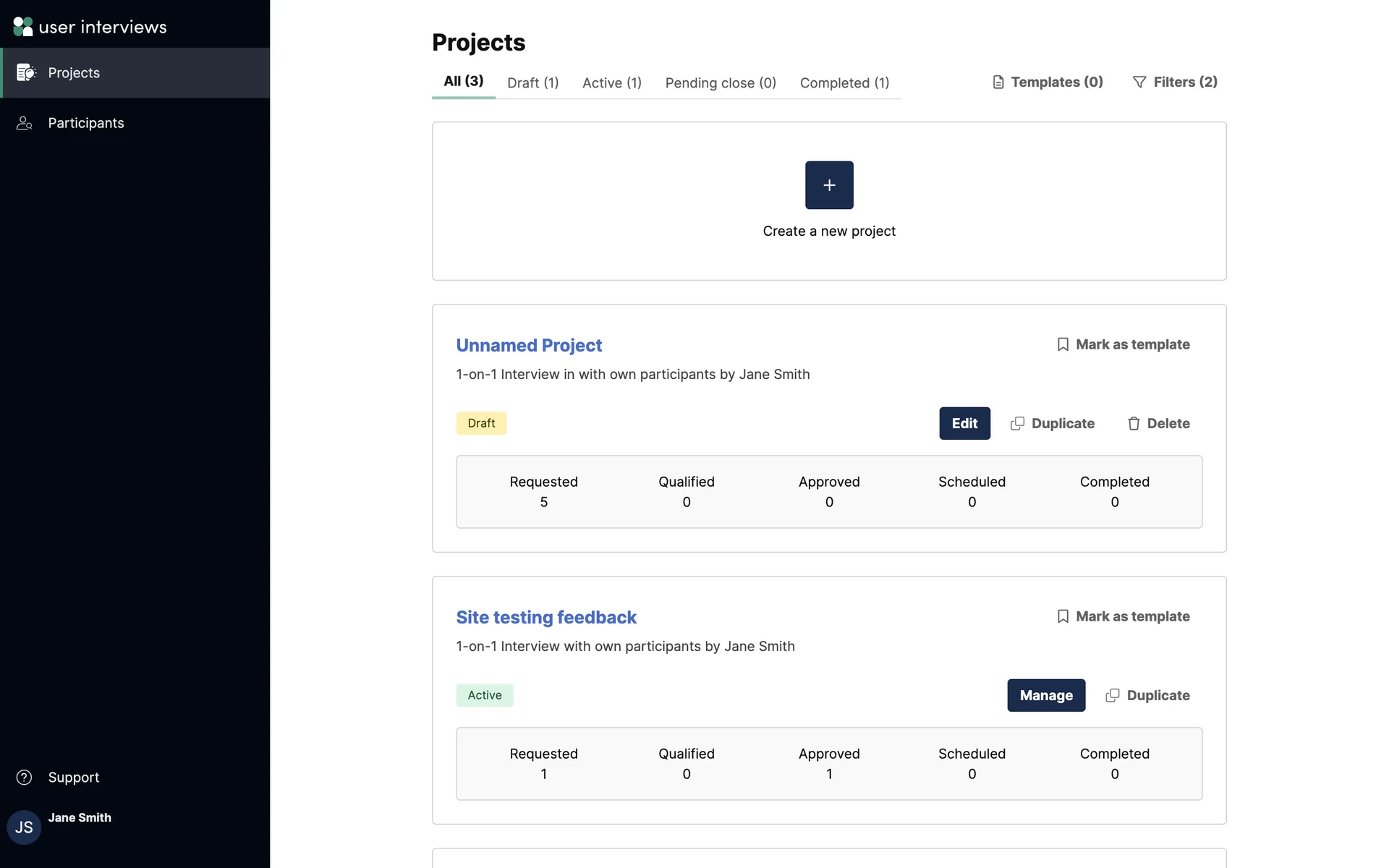This screenshot has height=868, width=1389.
Task: Open Filters via the funnel icon
Action: click(1139, 82)
